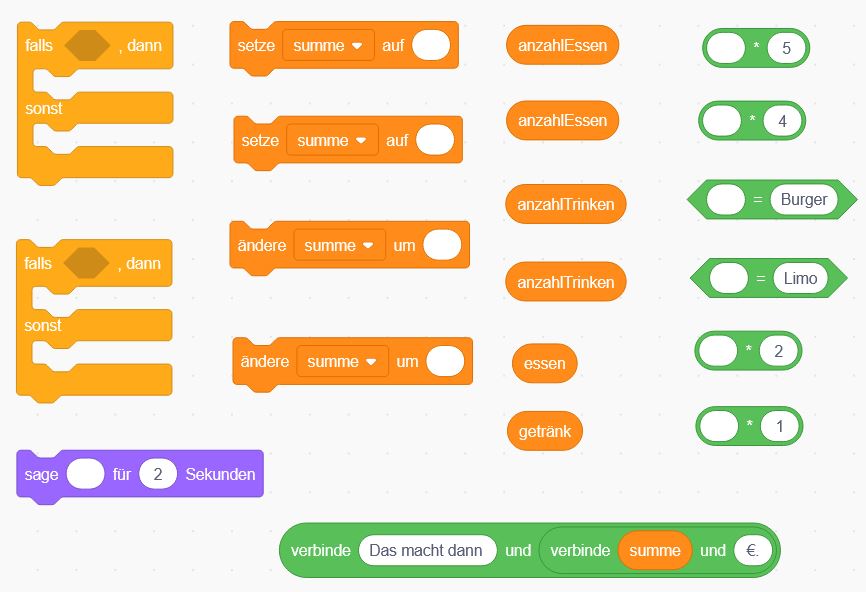Select the getränk variable block
Image resolution: width=866 pixels, height=592 pixels.
545,431
